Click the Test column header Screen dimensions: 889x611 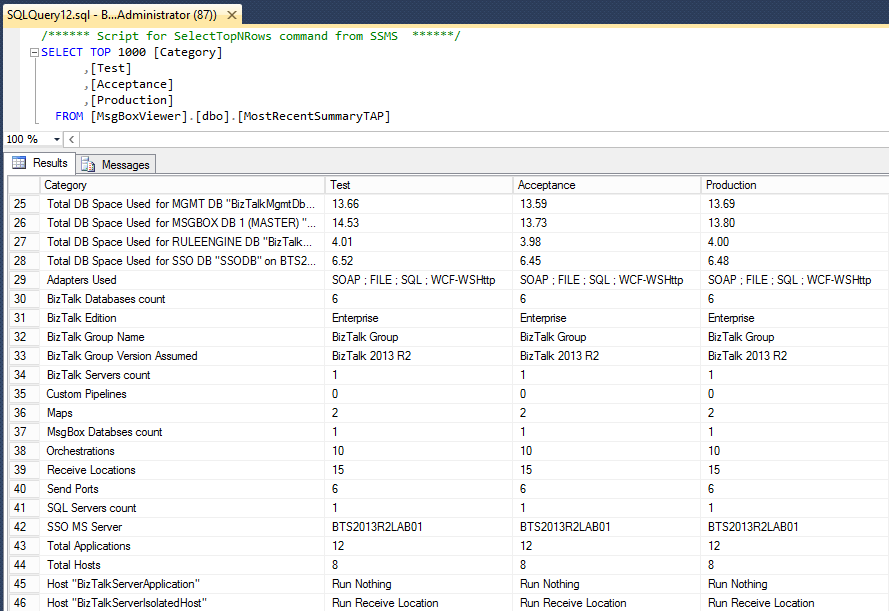click(x=419, y=185)
